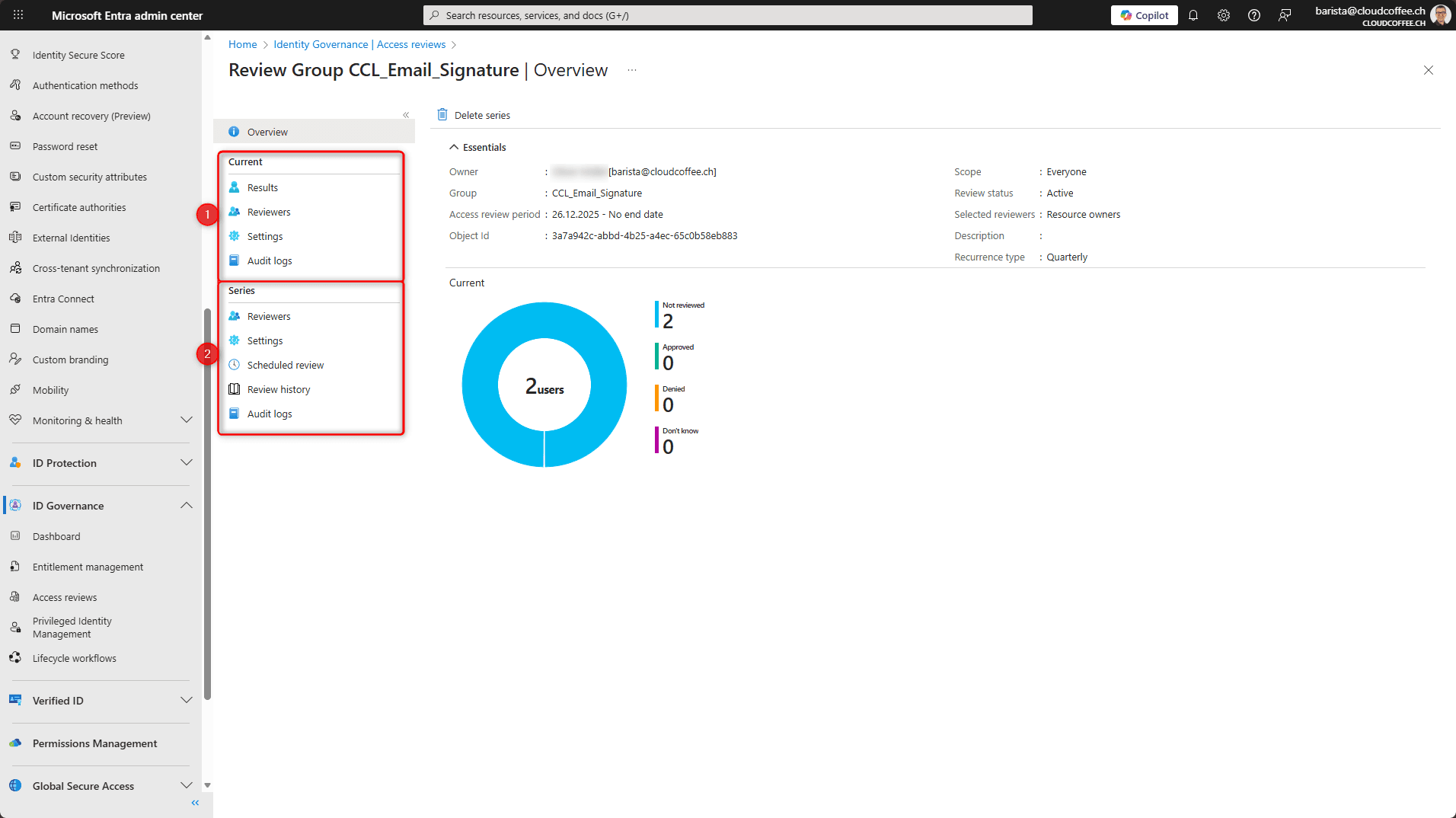The width and height of the screenshot is (1456, 818).
Task: Click the help question mark icon
Action: tap(1254, 15)
